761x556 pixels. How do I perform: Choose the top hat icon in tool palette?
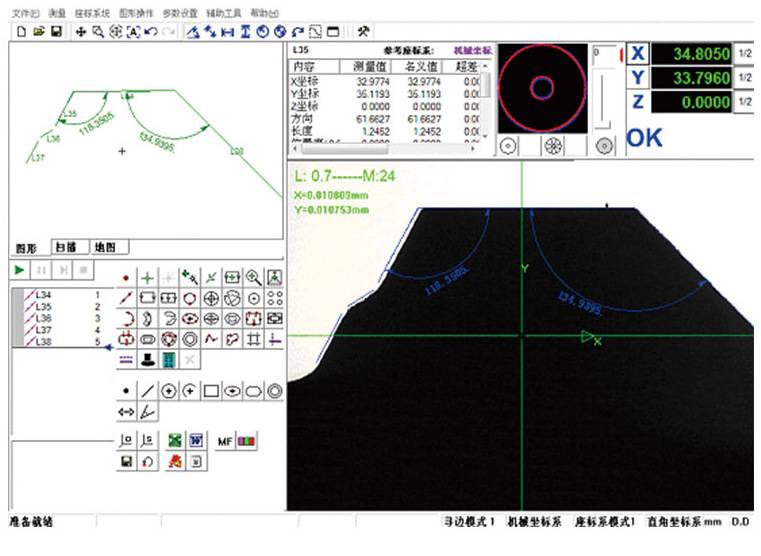click(x=147, y=358)
